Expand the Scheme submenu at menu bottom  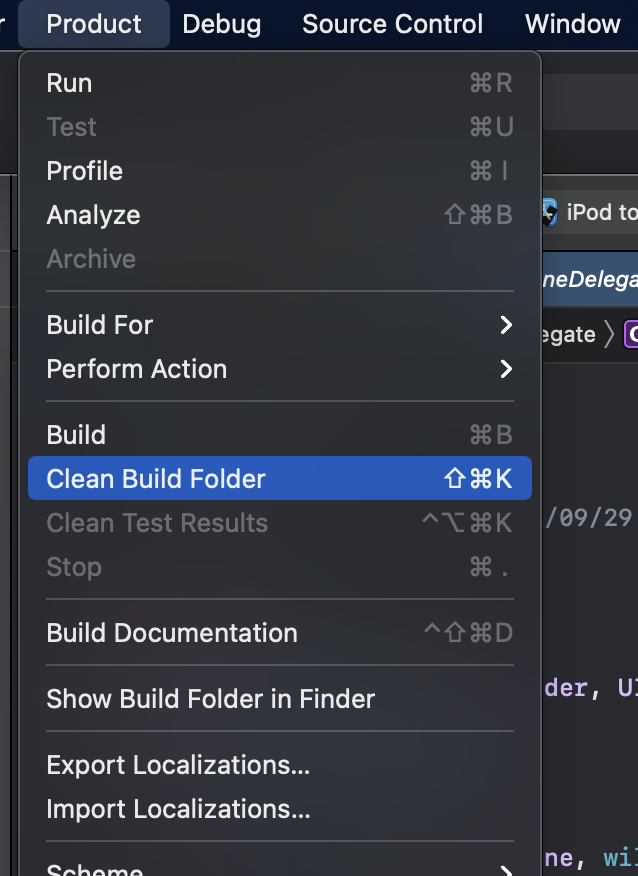coord(506,870)
